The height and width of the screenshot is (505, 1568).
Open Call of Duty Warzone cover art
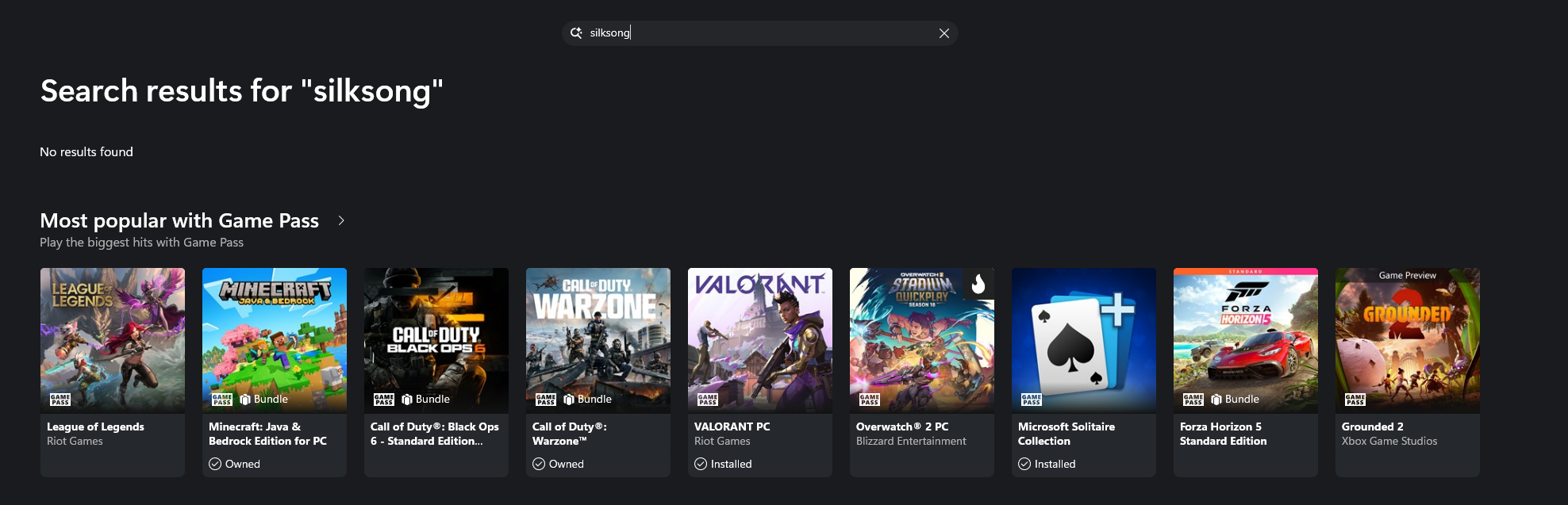pyautogui.click(x=598, y=340)
